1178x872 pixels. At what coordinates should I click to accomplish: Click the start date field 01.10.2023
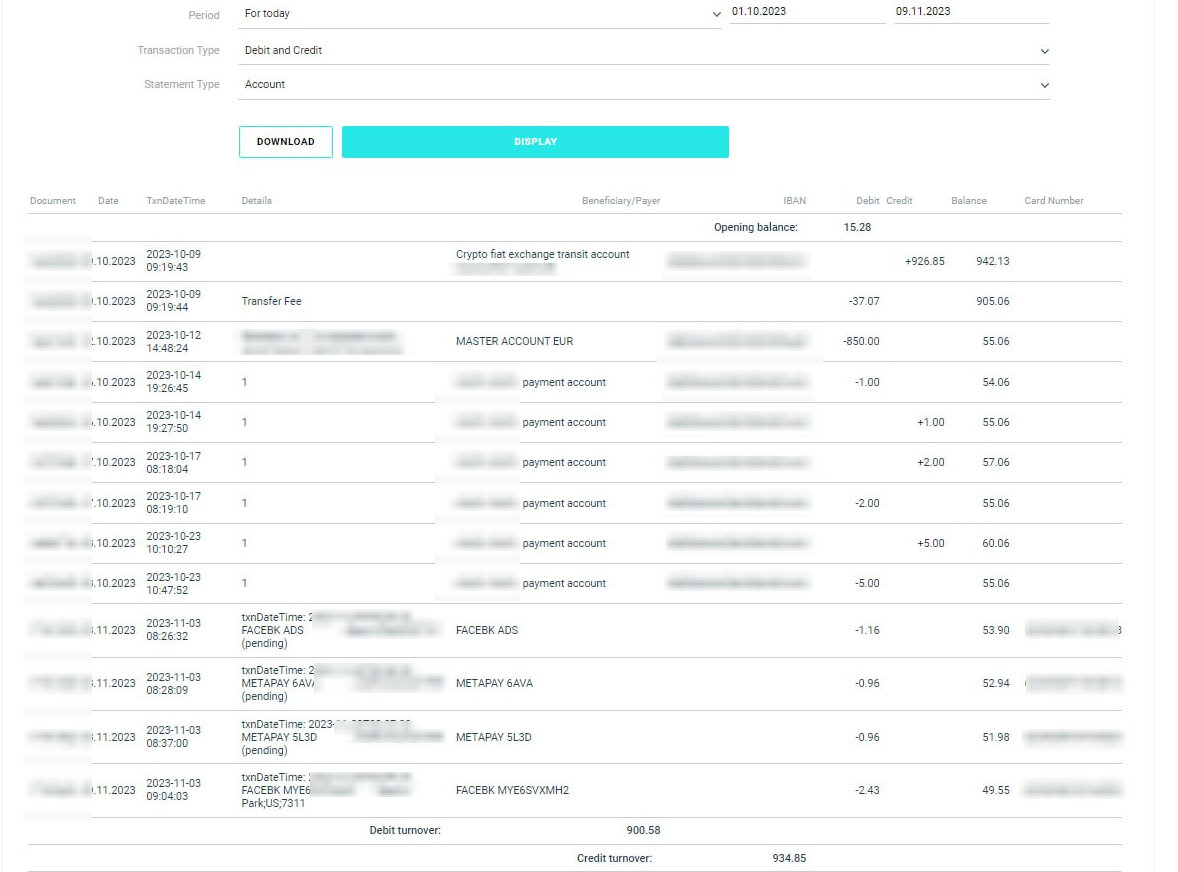tap(808, 12)
